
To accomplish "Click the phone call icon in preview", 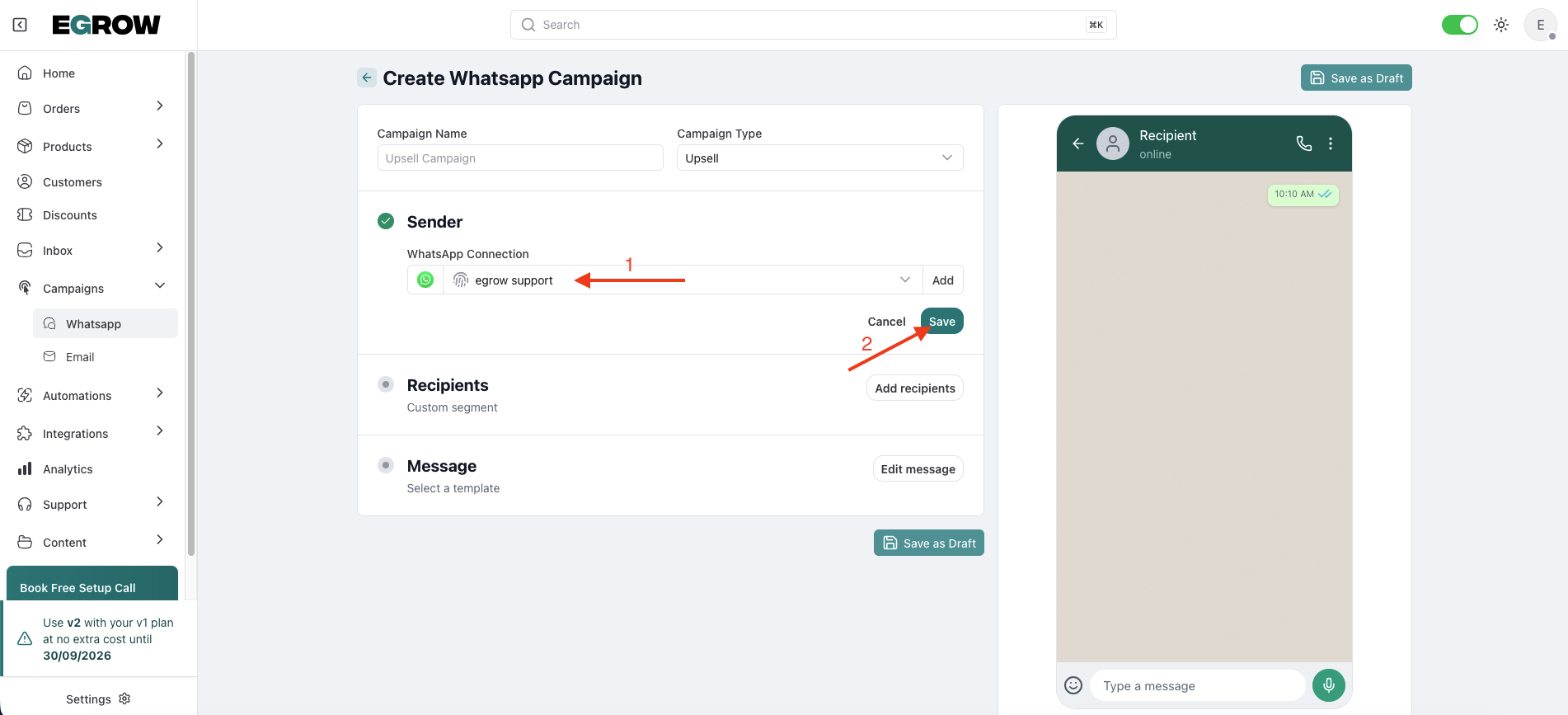I will (1303, 143).
